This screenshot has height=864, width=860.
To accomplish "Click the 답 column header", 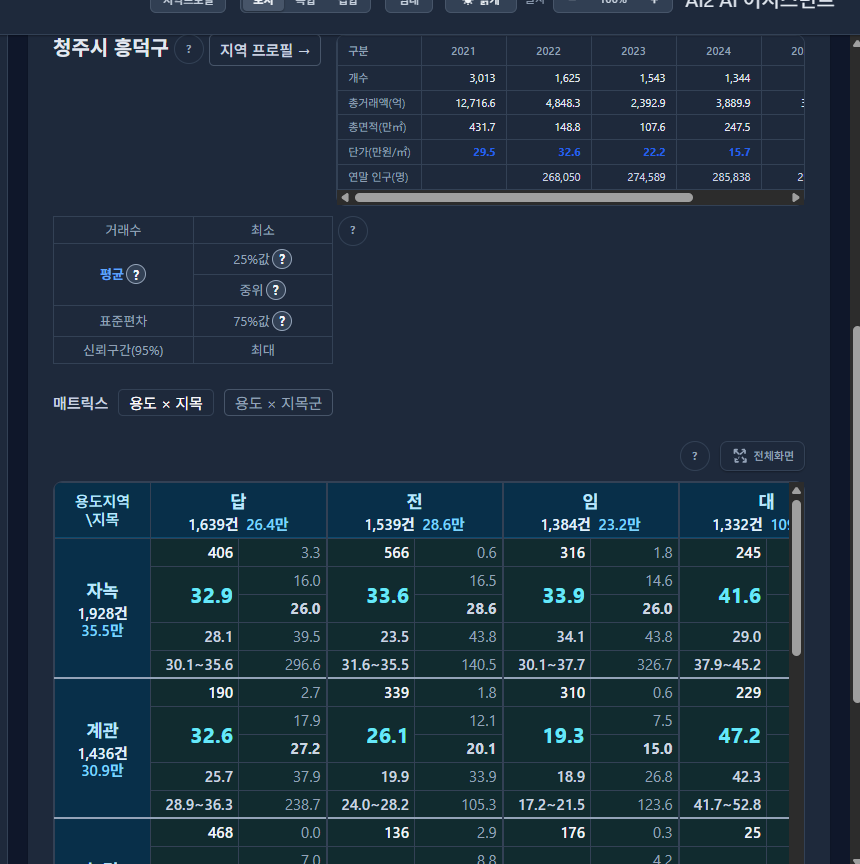I will [x=239, y=511].
